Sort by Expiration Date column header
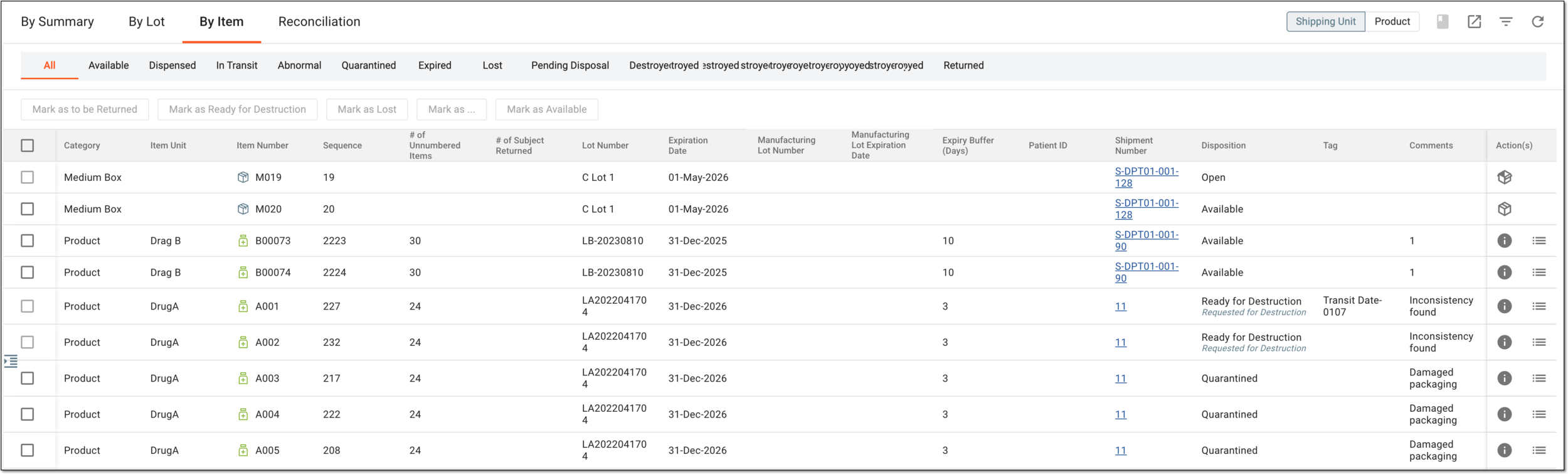 (688, 146)
